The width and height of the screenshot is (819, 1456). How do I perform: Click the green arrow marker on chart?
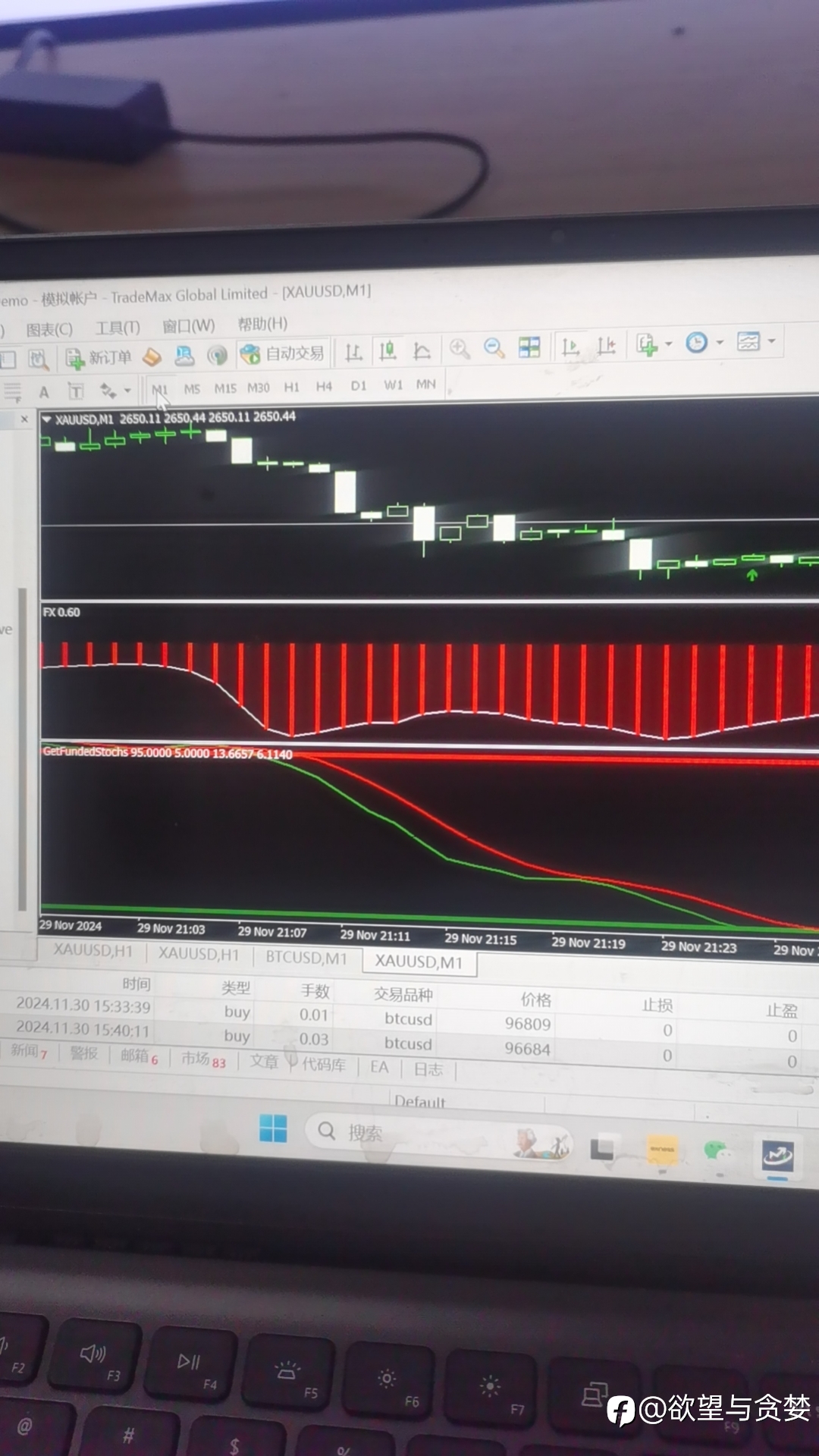tap(752, 576)
